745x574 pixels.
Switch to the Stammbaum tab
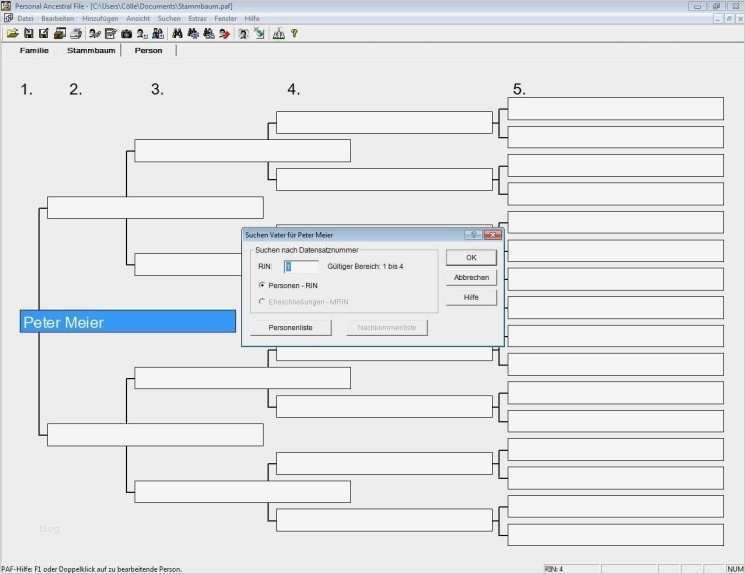pyautogui.click(x=91, y=50)
